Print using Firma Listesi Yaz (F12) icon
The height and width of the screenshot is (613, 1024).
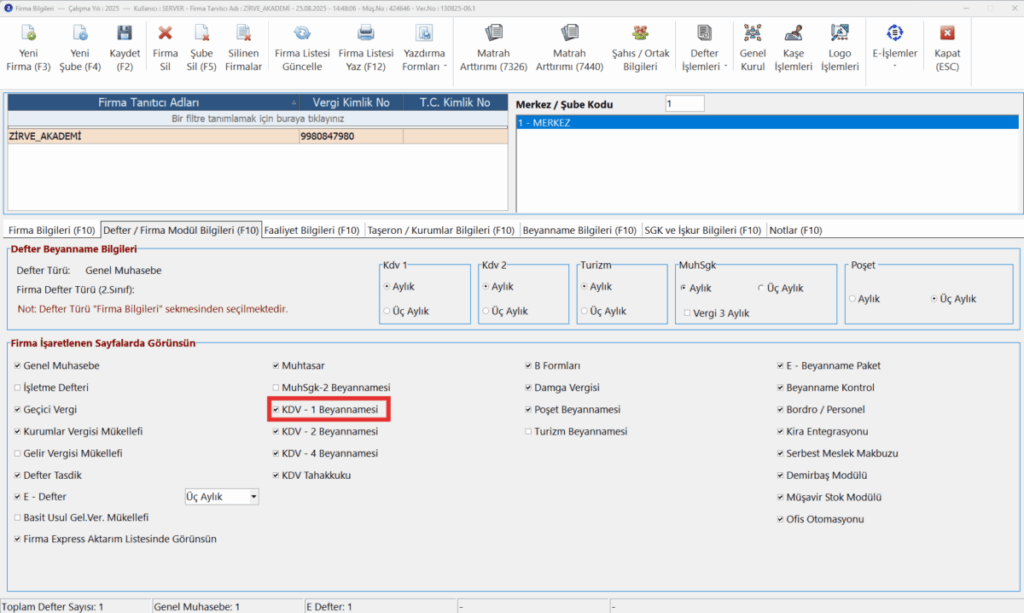click(x=366, y=33)
